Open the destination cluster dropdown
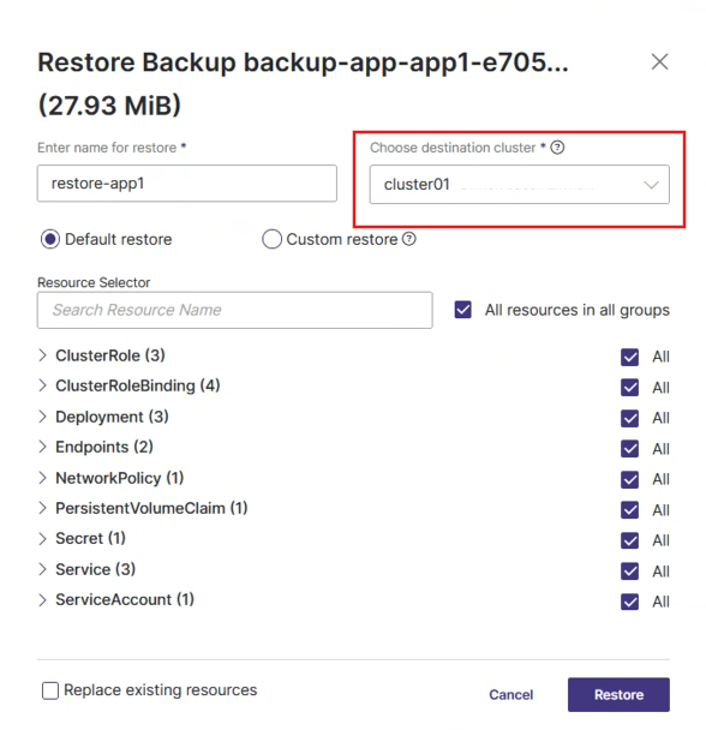The image size is (706, 730). pos(519,185)
